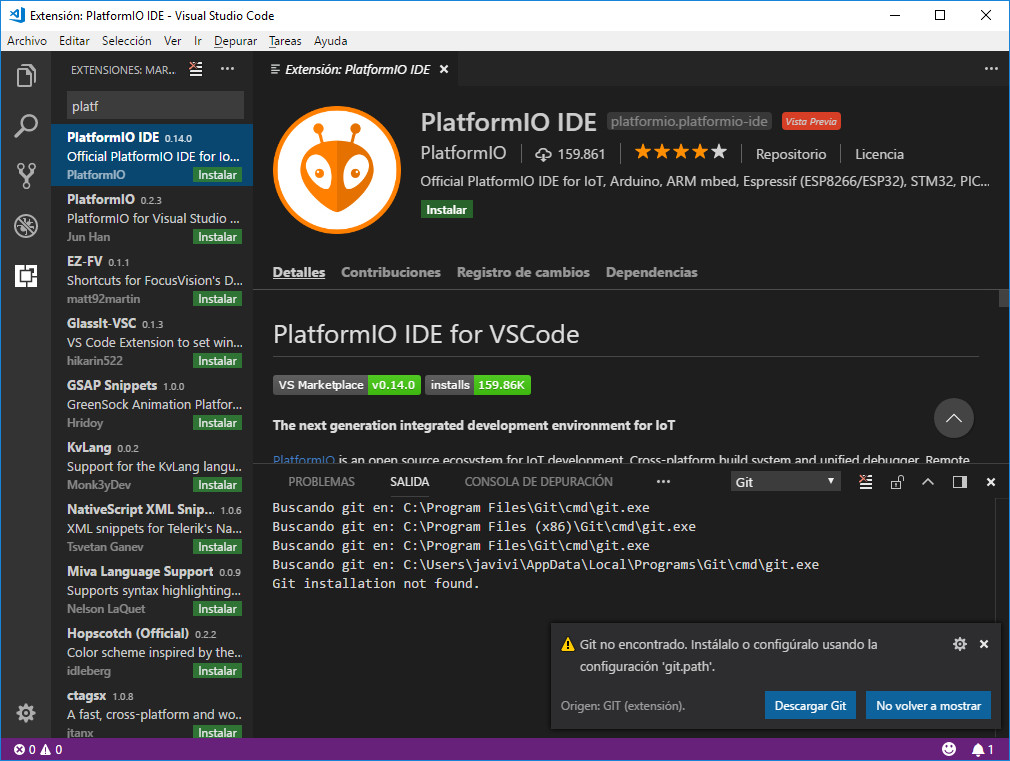Click the feedback smiley in status bar
The width and height of the screenshot is (1010, 761).
(949, 749)
